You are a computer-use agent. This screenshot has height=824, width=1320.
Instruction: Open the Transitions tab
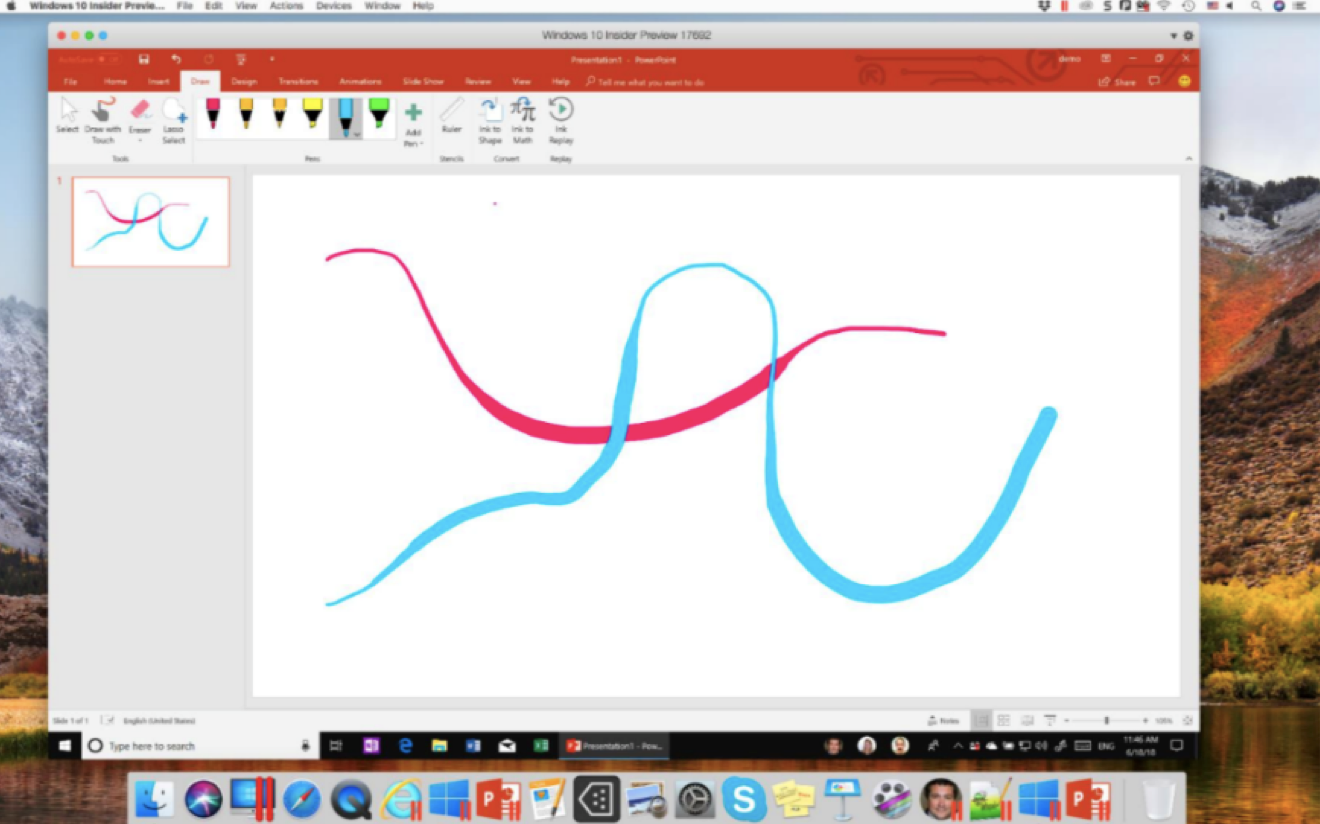298,82
